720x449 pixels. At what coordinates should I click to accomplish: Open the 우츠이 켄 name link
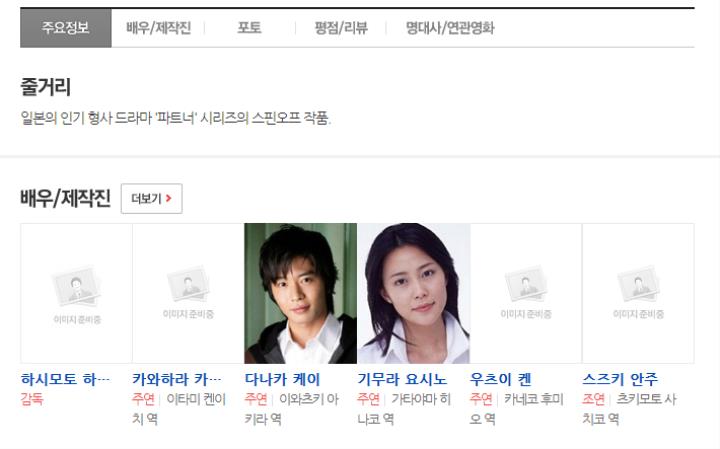pos(501,379)
